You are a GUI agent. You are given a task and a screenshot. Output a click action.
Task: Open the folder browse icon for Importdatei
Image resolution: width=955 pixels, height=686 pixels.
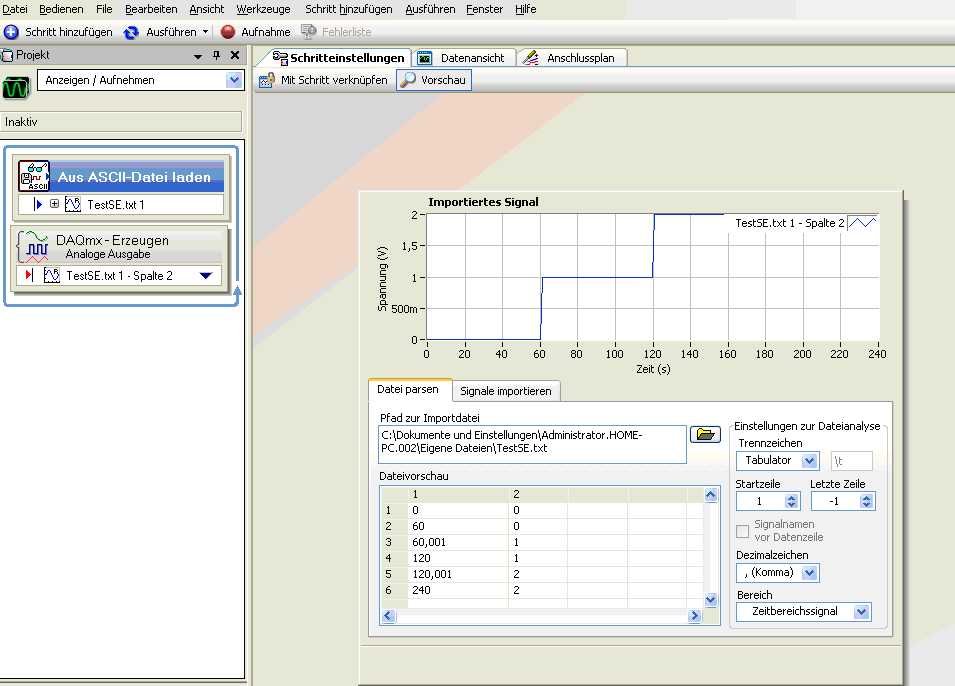point(706,434)
